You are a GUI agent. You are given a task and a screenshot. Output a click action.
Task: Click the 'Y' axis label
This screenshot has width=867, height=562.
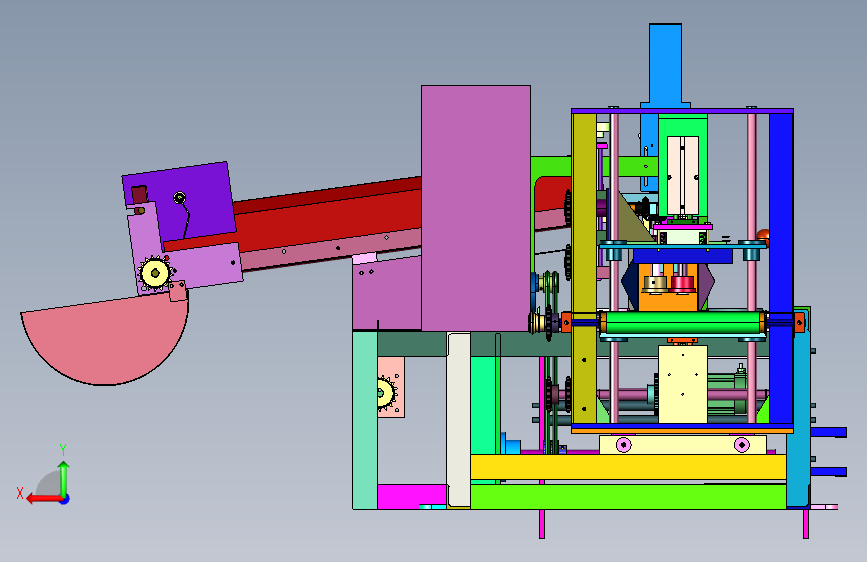(x=63, y=450)
